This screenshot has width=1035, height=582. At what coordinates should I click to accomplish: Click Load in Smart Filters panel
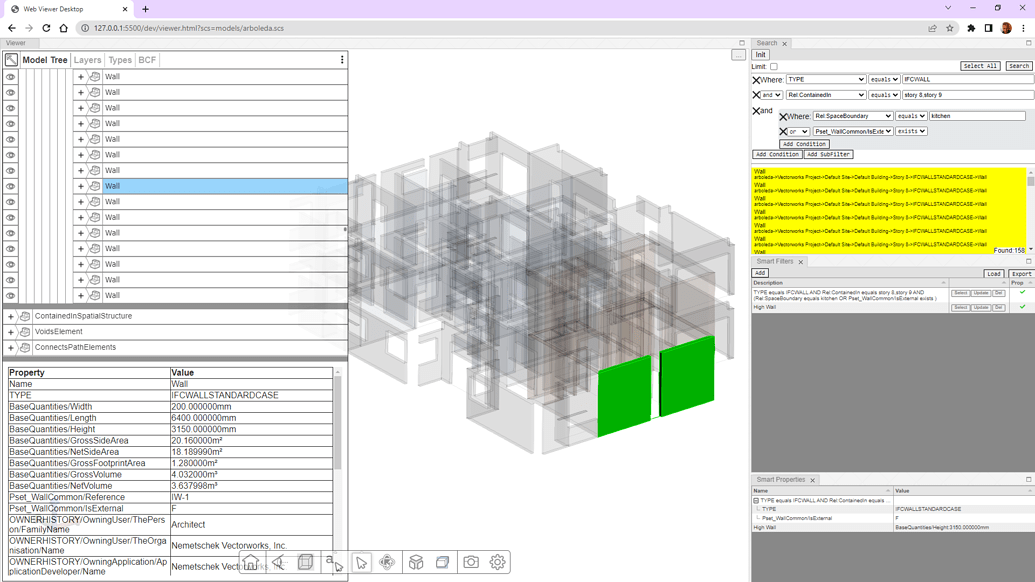point(994,273)
